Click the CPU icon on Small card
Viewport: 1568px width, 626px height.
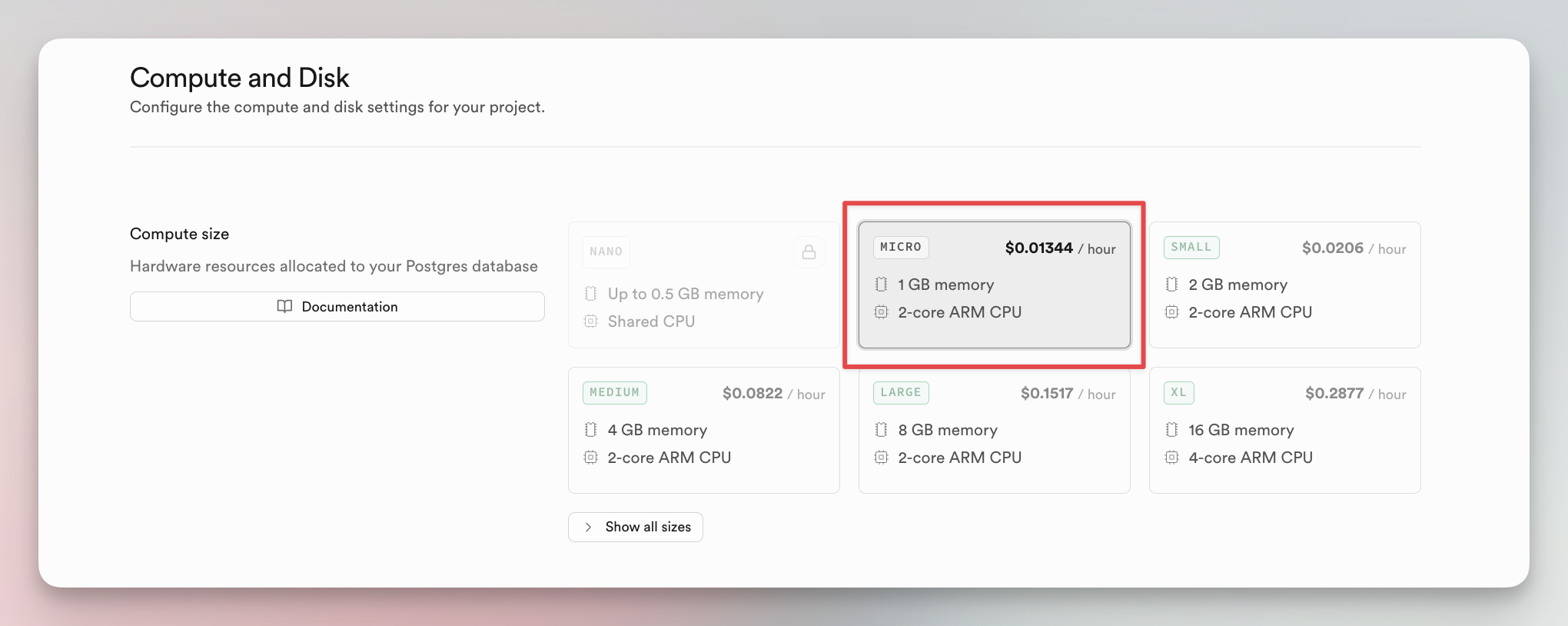1171,312
